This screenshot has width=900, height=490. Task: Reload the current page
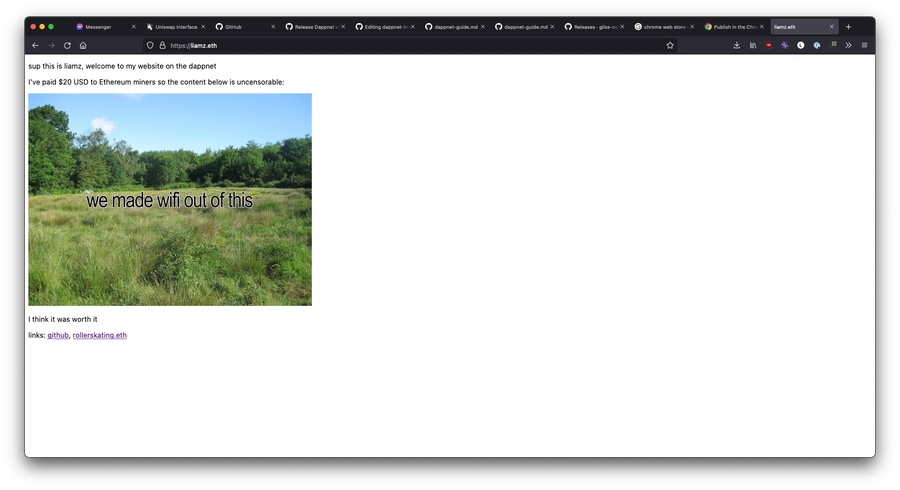67,45
